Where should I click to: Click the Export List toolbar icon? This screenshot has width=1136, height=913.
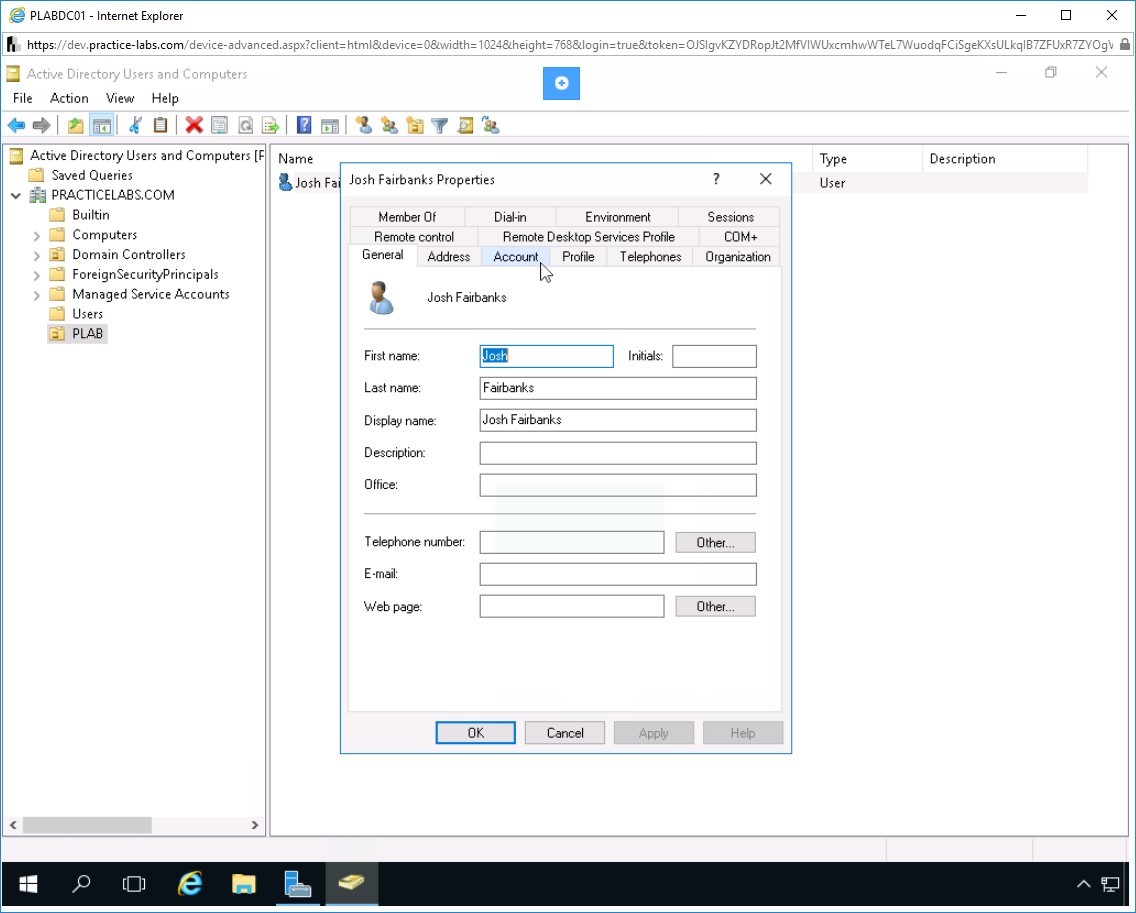(x=270, y=125)
